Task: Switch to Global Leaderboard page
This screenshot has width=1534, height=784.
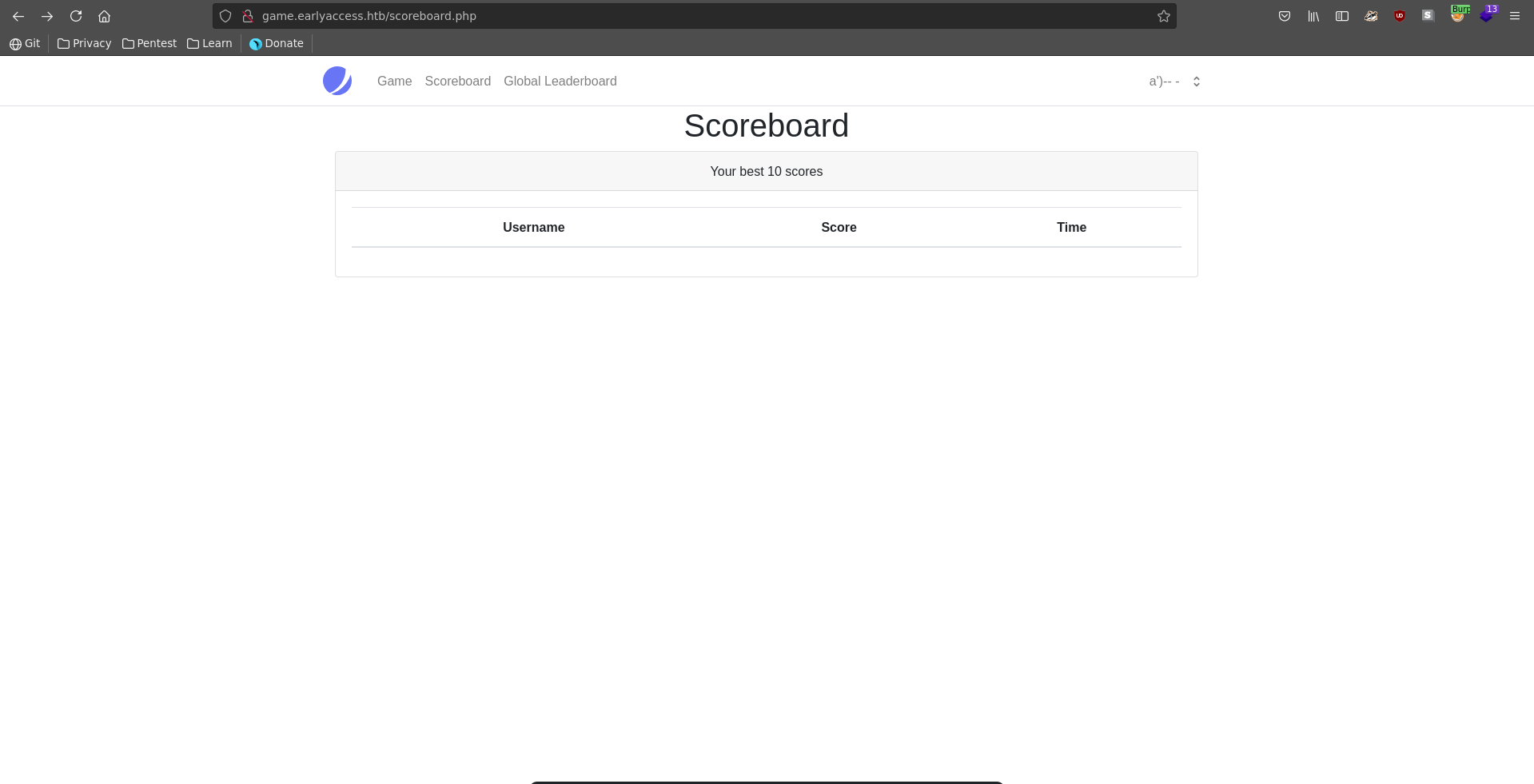Action: pyautogui.click(x=560, y=82)
